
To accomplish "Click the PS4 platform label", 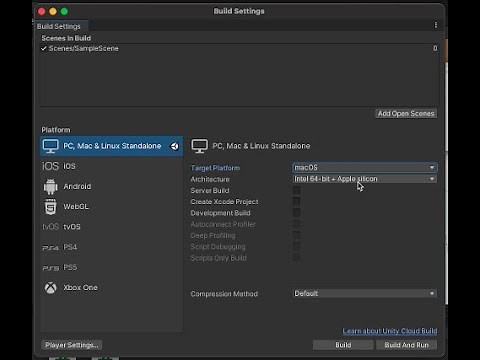I will (x=70, y=247).
